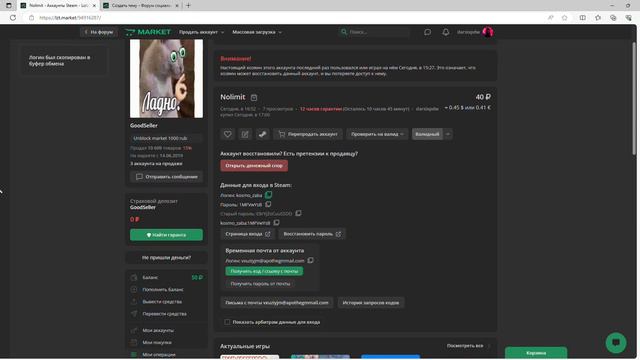Open the browser split screen icon

(582, 18)
